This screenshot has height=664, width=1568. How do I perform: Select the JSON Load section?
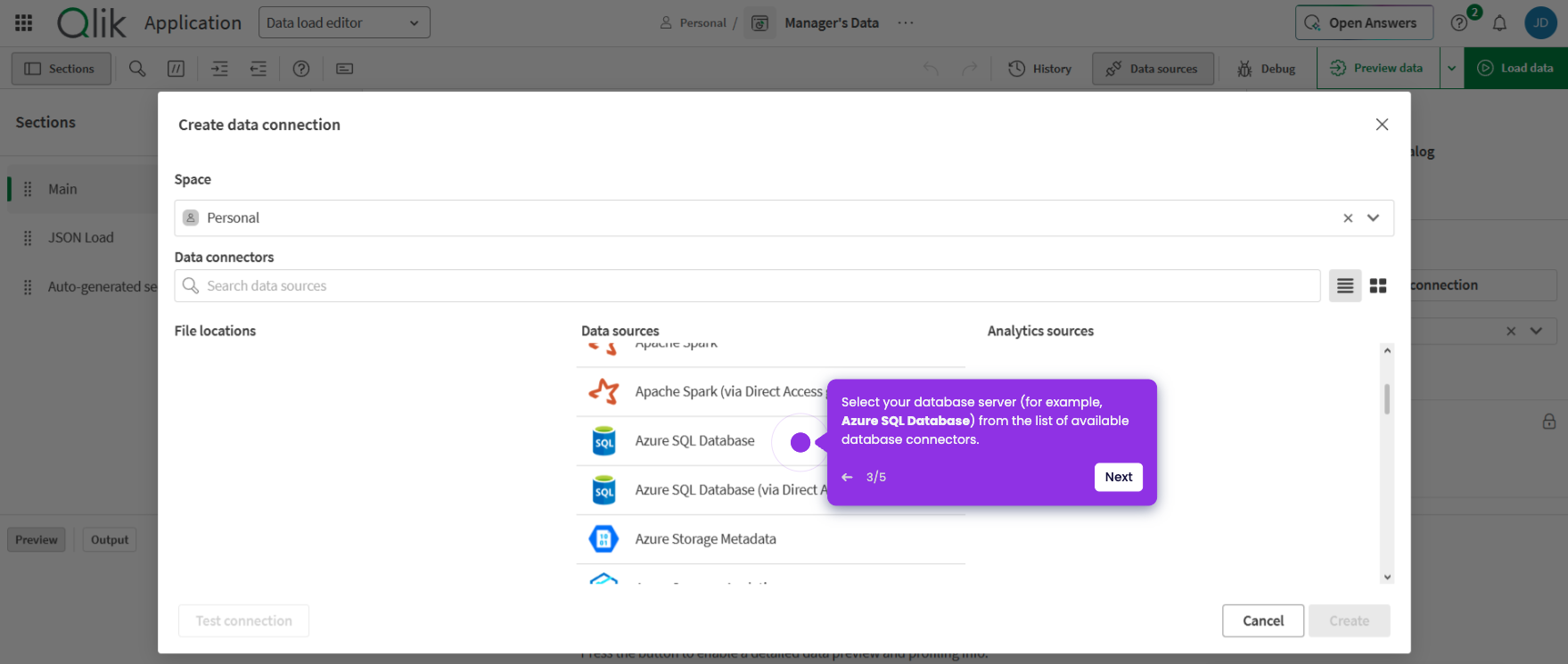tap(82, 238)
